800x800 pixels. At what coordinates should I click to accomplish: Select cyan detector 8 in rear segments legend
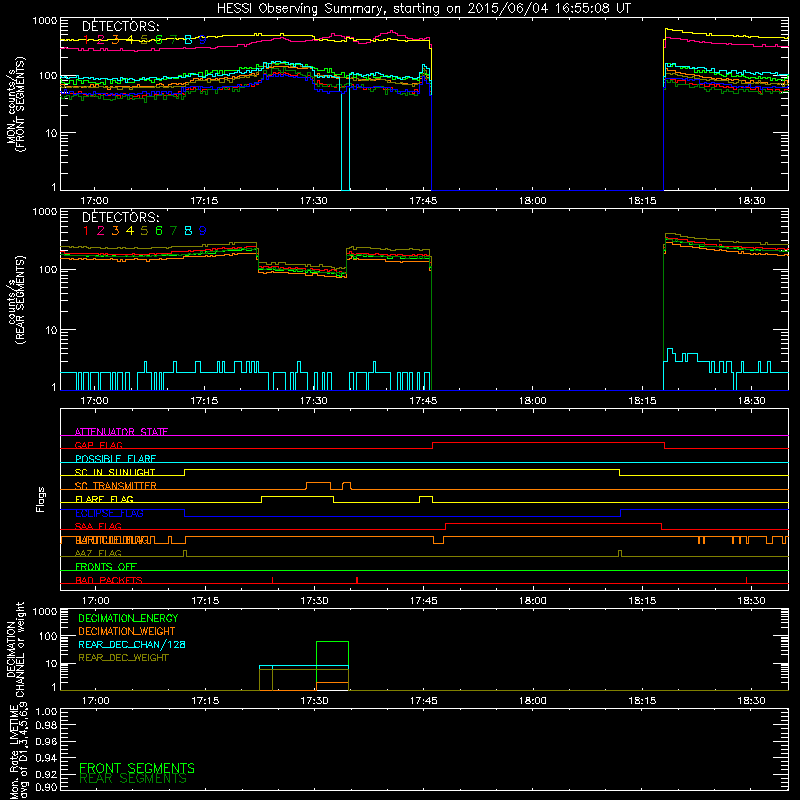click(188, 231)
